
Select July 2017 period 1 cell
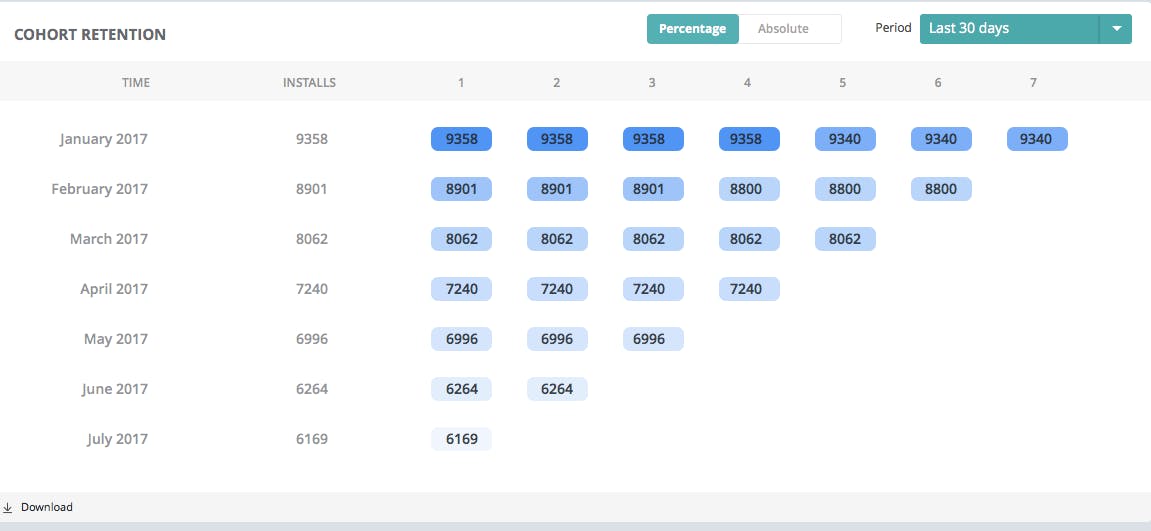(461, 439)
